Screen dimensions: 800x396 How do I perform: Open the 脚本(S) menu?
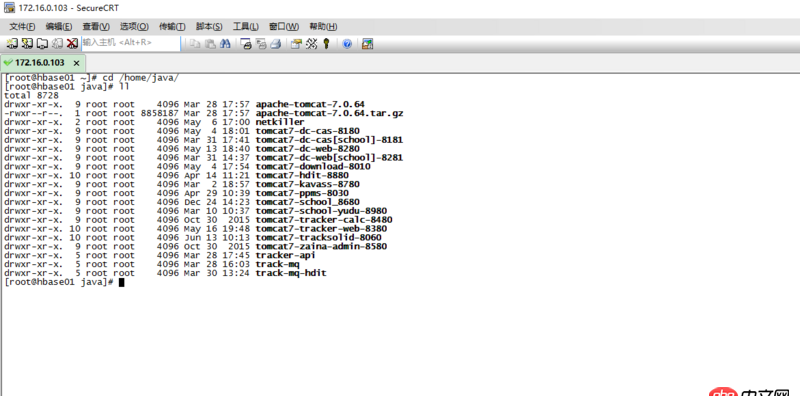209,27
